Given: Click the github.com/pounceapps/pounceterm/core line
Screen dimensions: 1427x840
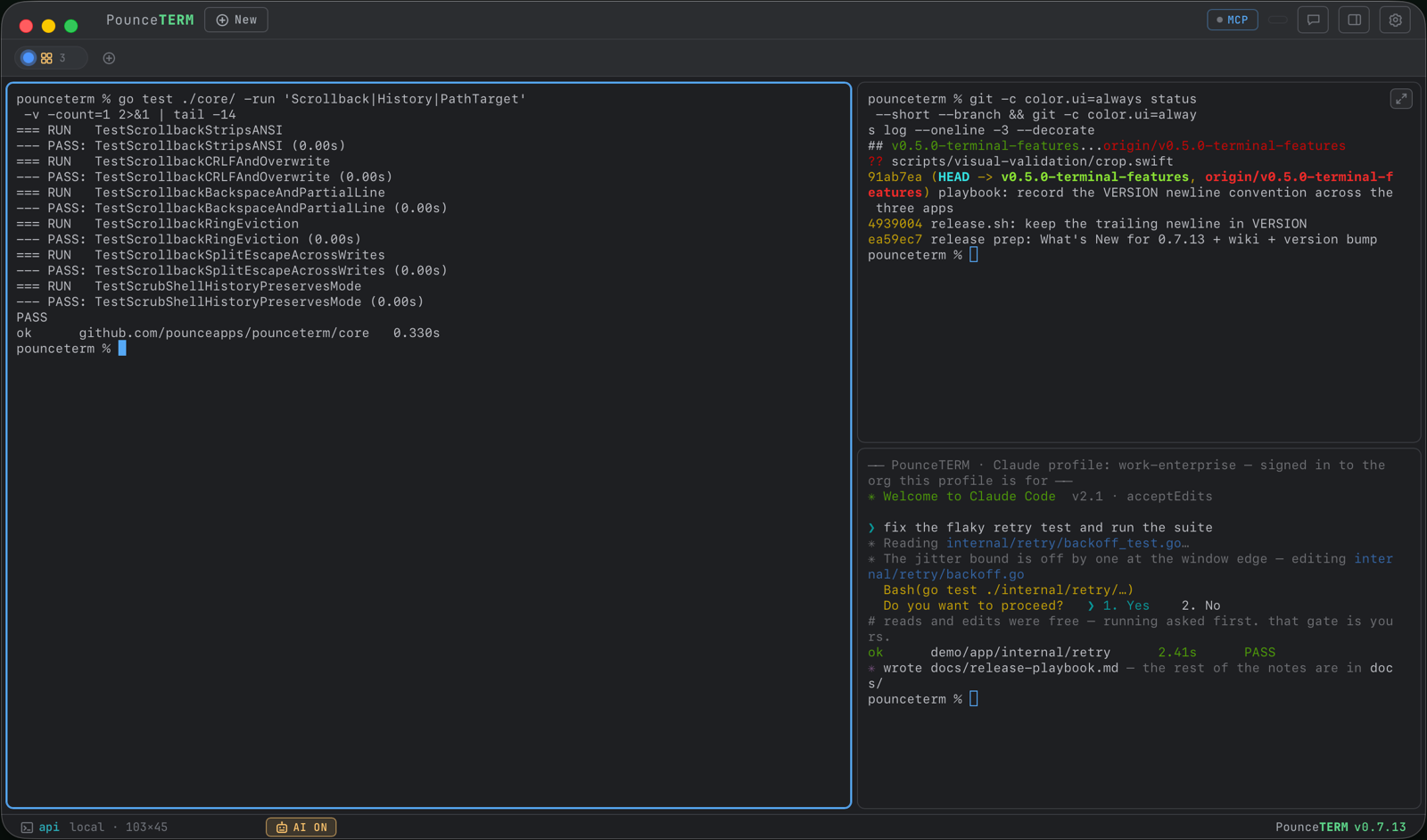Looking at the screenshot, I should (228, 334).
